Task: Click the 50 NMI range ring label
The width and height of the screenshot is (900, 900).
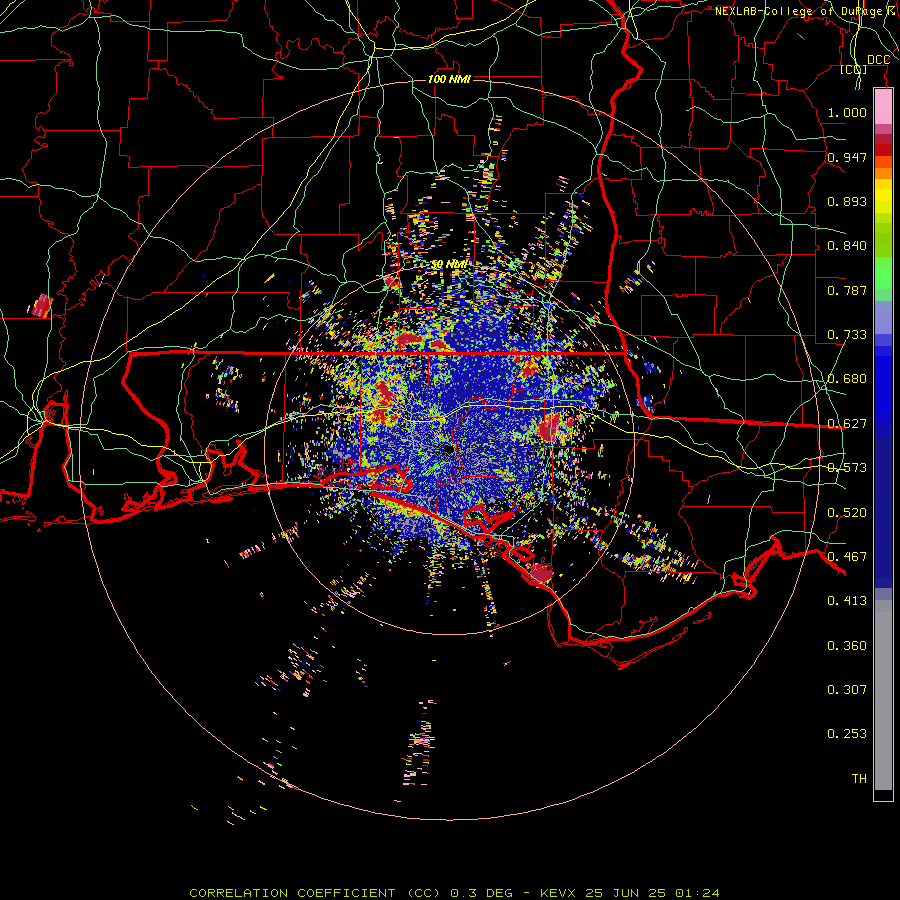Action: click(449, 265)
